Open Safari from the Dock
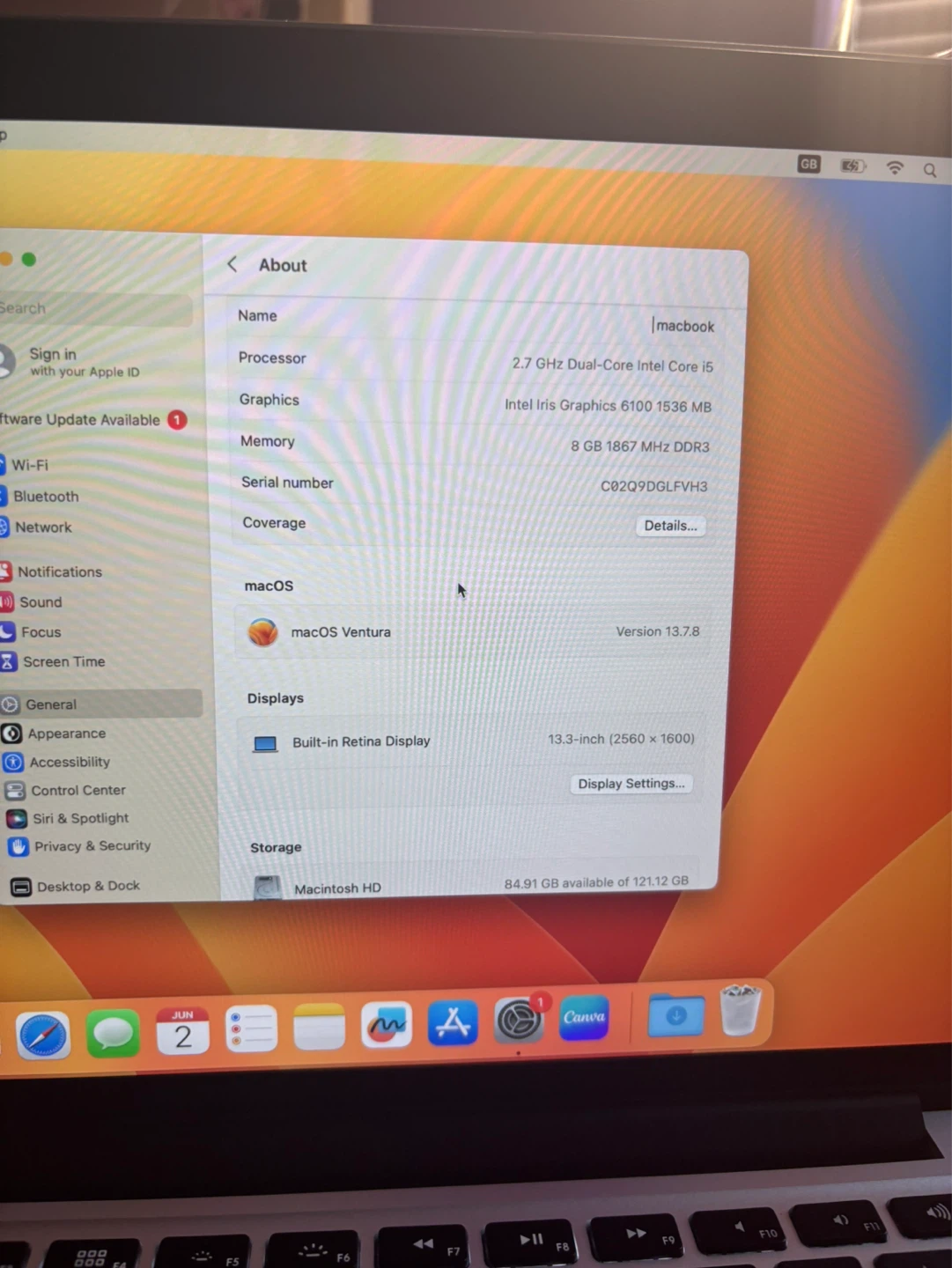 tap(42, 1036)
